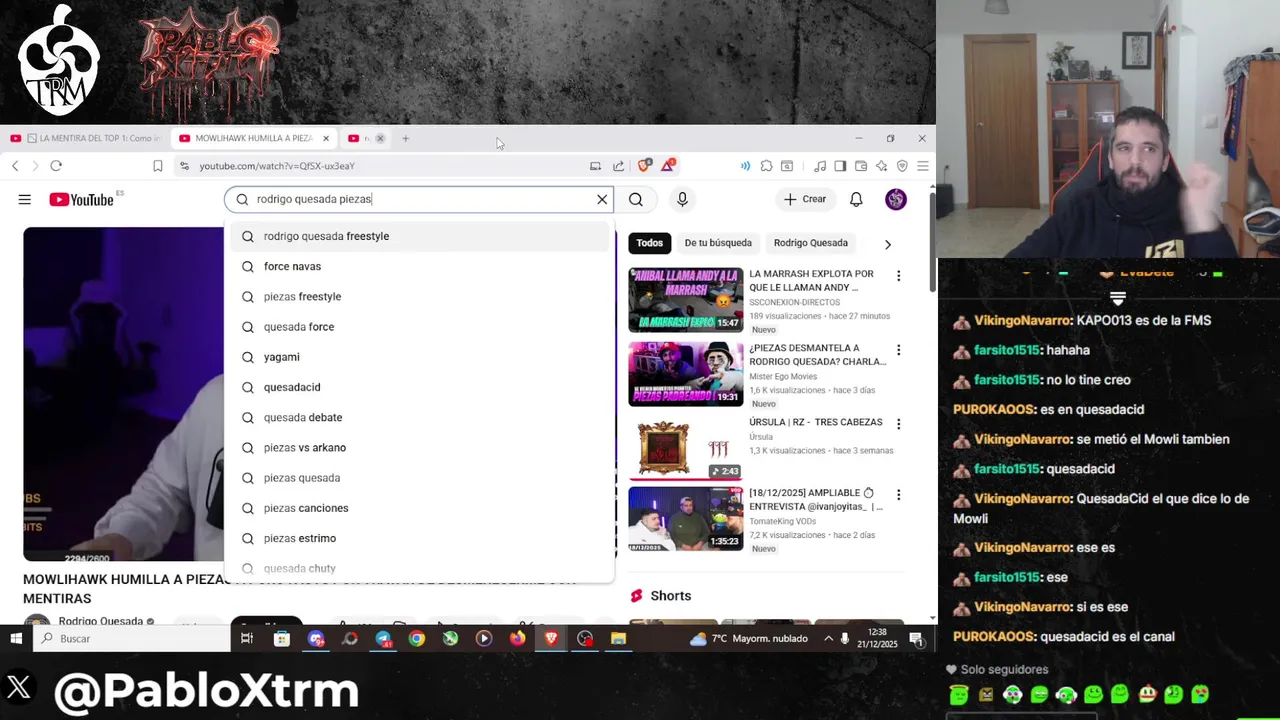Choose suggestion quesadacid
Image resolution: width=1280 pixels, height=720 pixels.
click(x=419, y=387)
